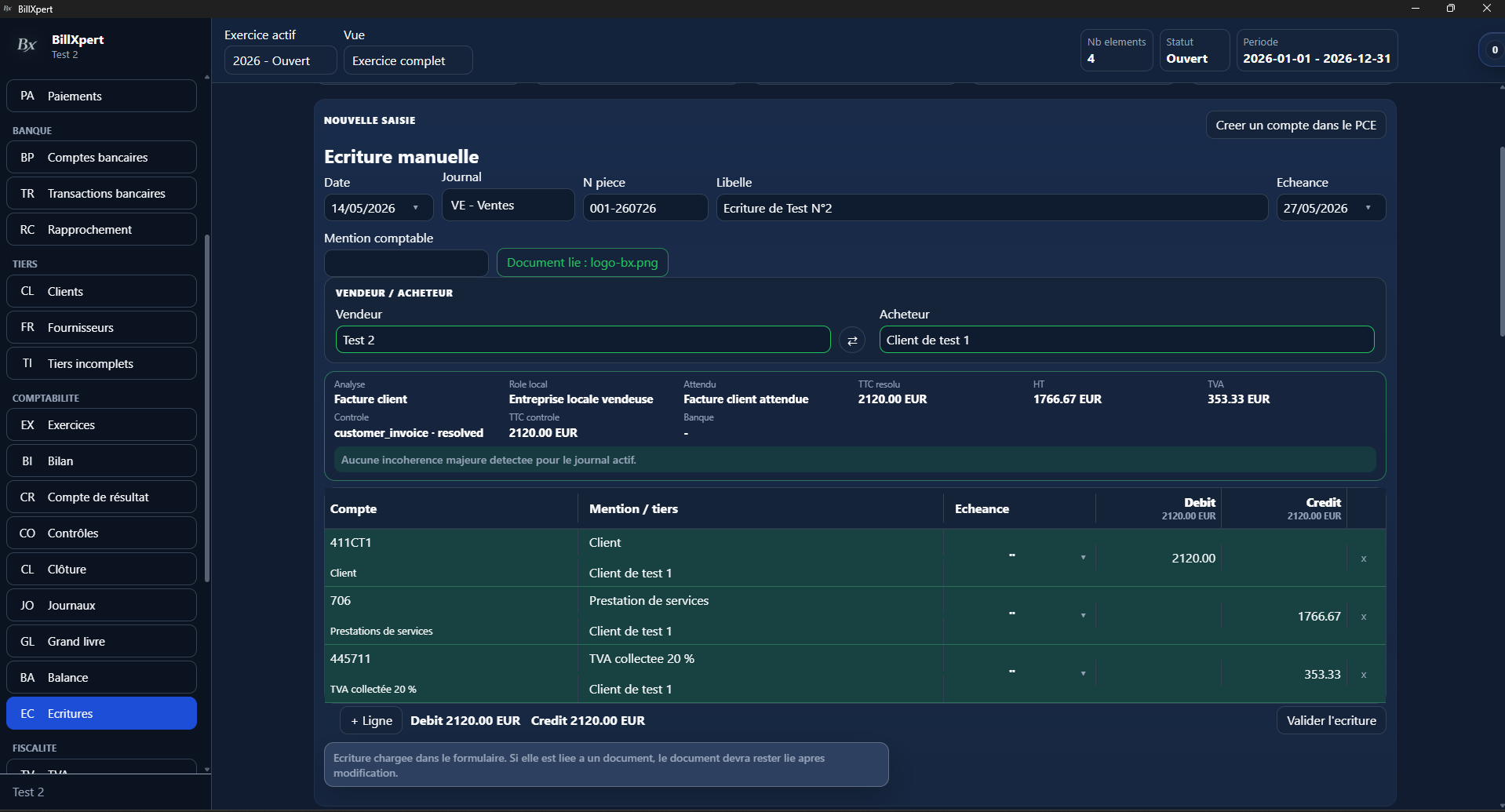Viewport: 1505px width, 812px height.
Task: Minimize the BillXpert window
Action: [x=1416, y=9]
